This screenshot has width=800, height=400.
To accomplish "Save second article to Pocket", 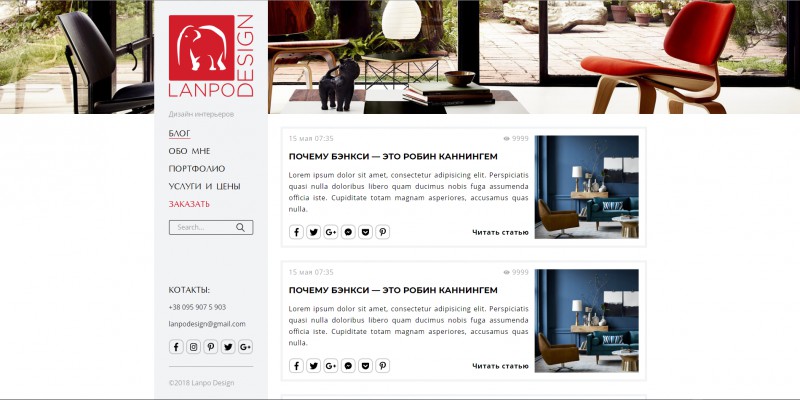I will [365, 366].
